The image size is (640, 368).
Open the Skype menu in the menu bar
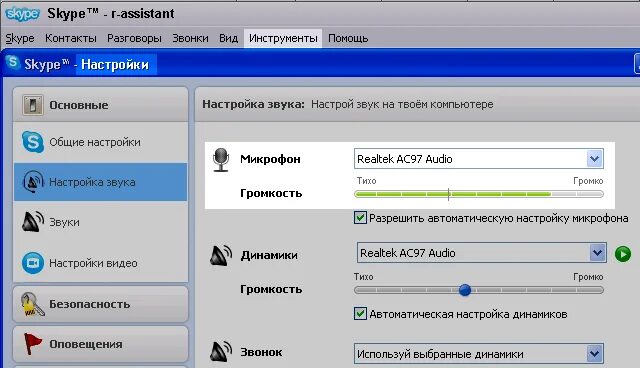[x=20, y=38]
